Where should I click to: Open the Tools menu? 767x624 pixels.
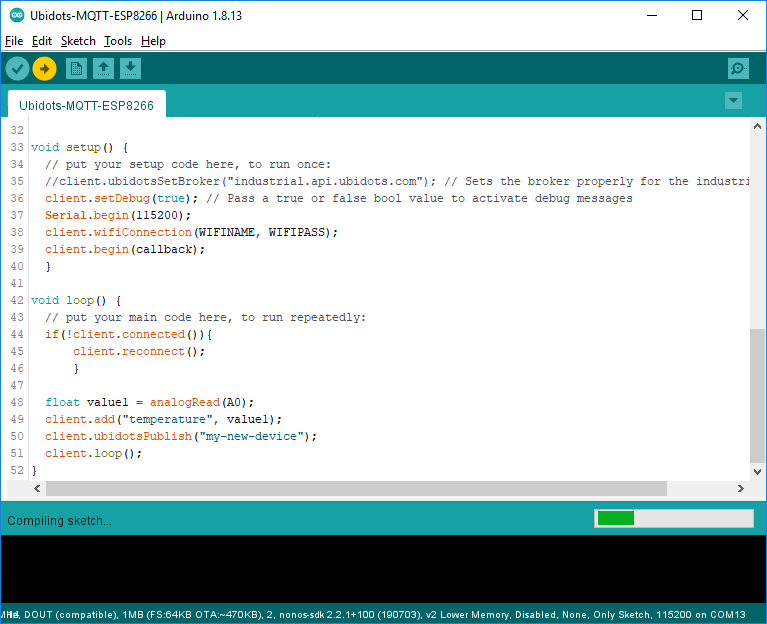(x=118, y=41)
